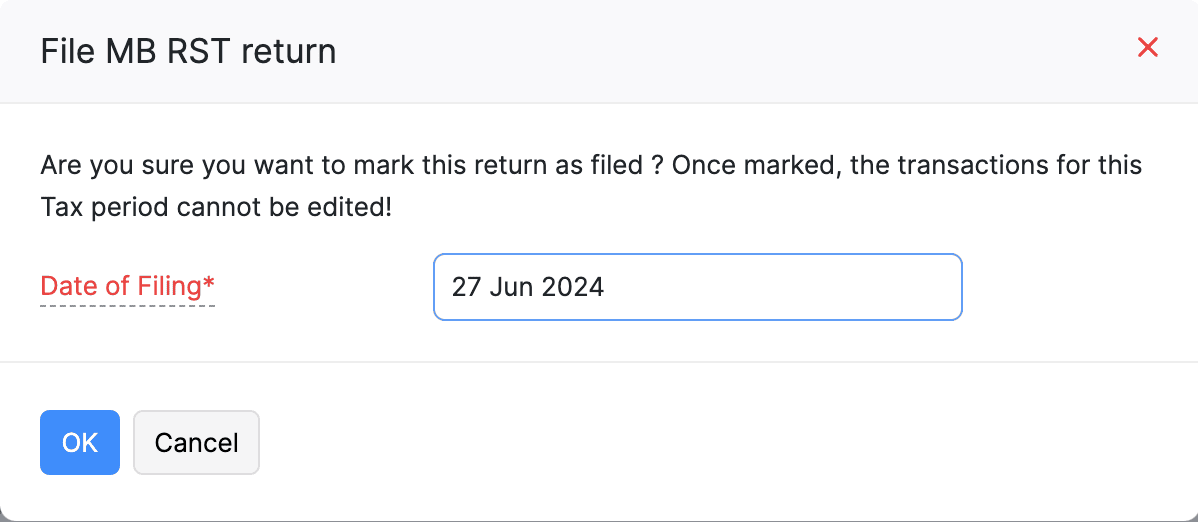This screenshot has height=522, width=1198.
Task: Click the grey dialog header bar
Action: point(700,50)
